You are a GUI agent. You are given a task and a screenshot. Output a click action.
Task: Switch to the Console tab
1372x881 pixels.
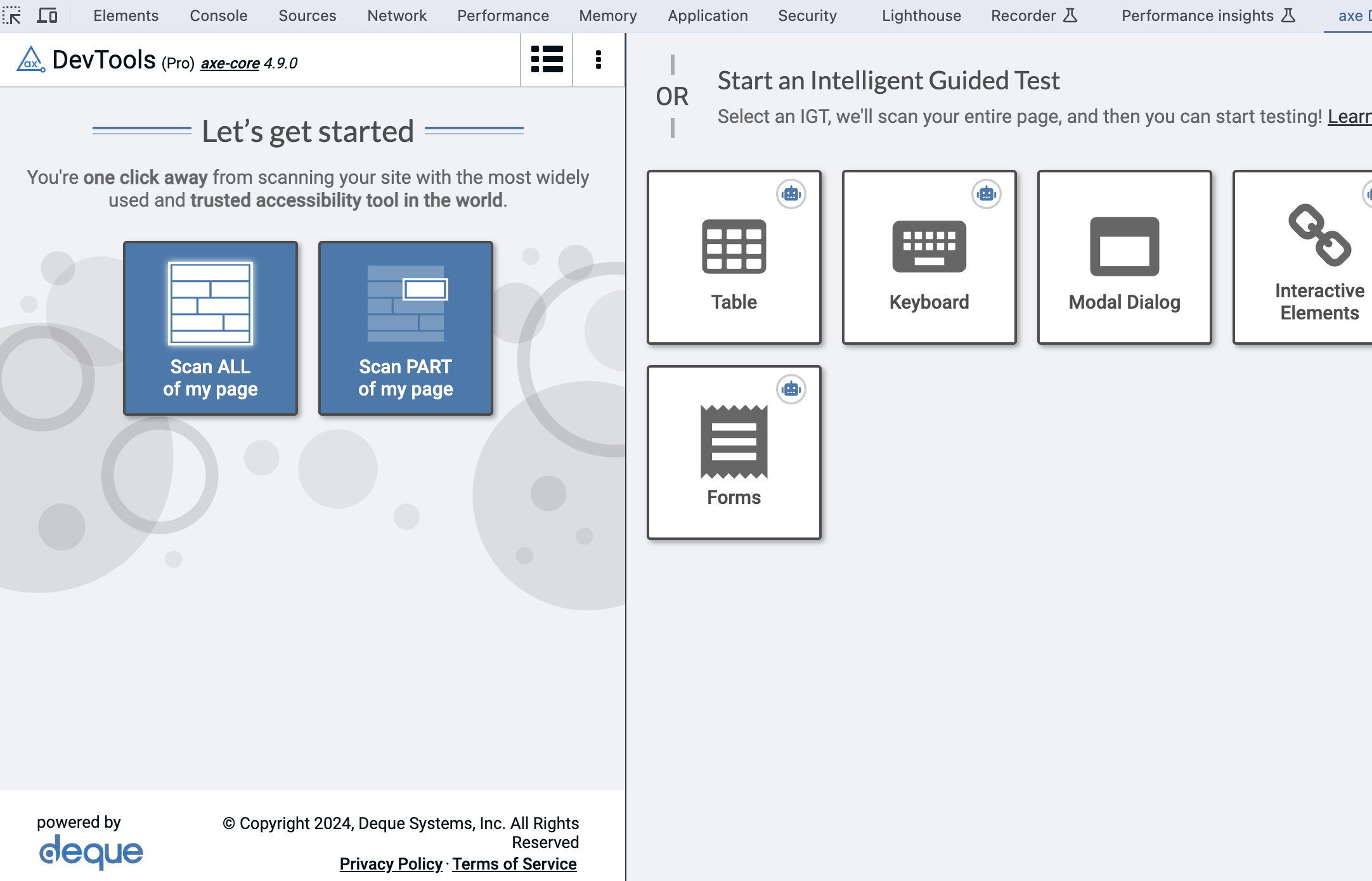(x=219, y=15)
